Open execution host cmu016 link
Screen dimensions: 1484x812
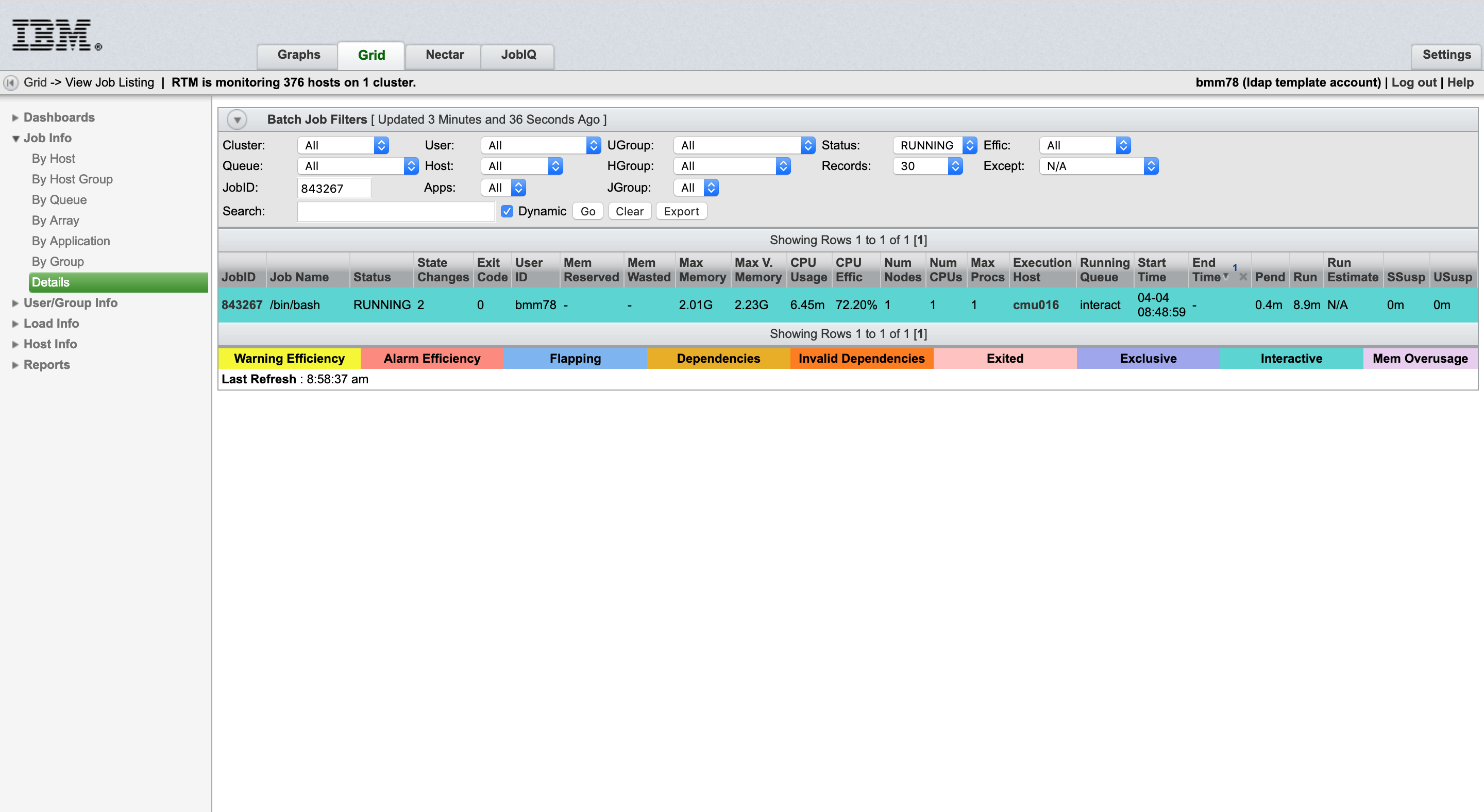[x=1035, y=304]
